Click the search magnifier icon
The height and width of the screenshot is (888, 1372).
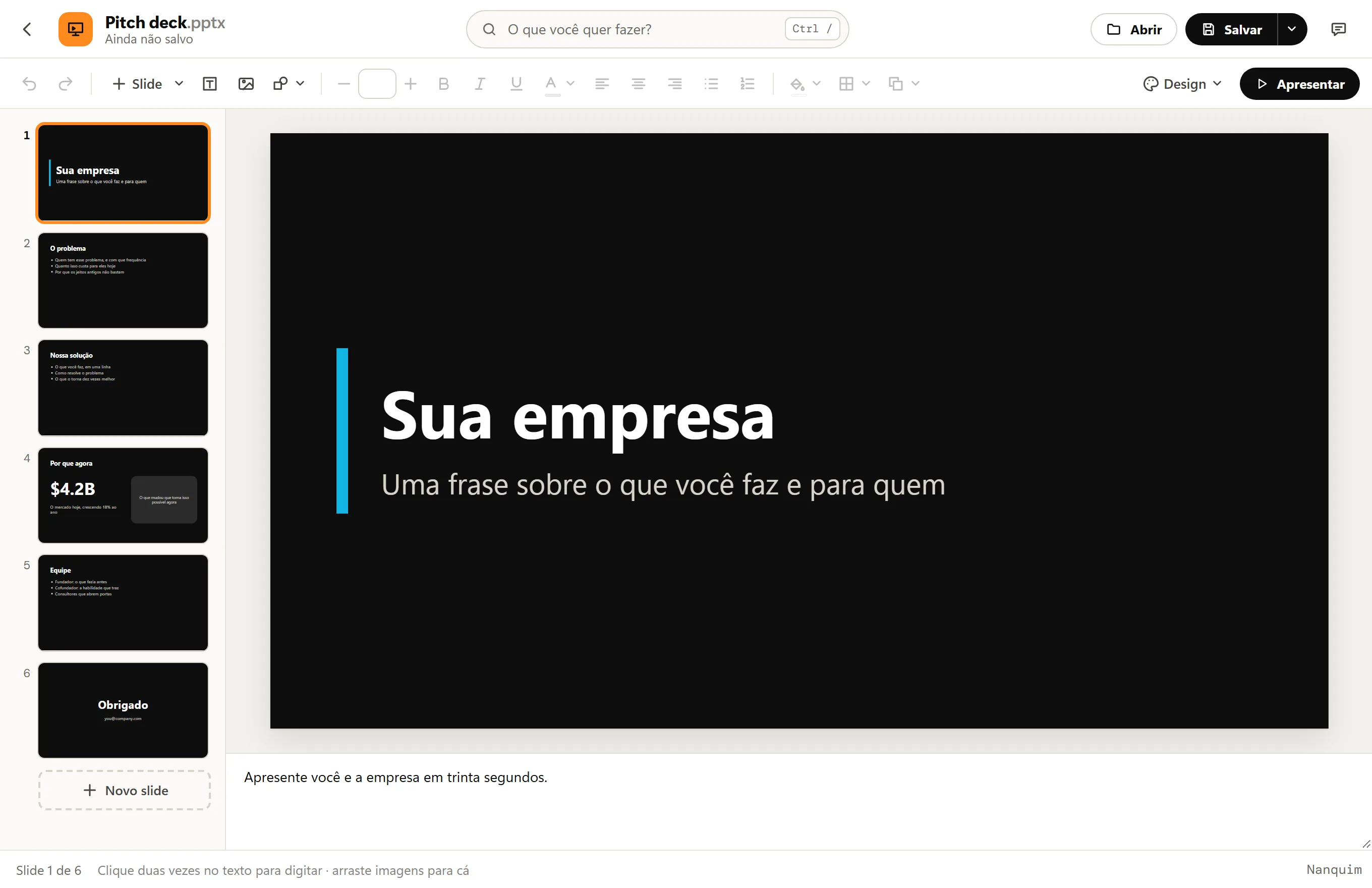[x=489, y=29]
